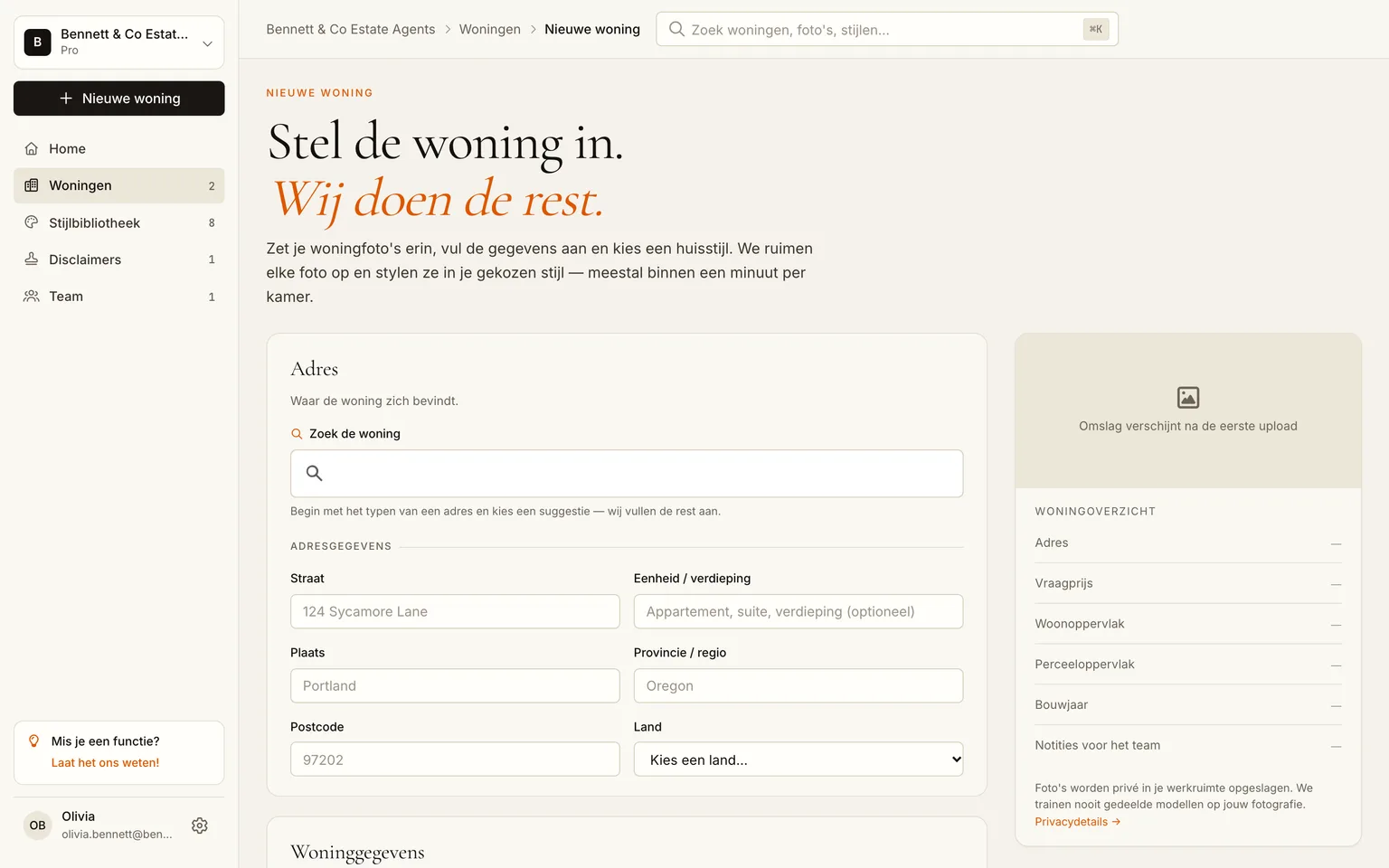Viewport: 1389px width, 868px height.
Task: Expand the Bennett & Co workspace switcher
Action: 119,42
